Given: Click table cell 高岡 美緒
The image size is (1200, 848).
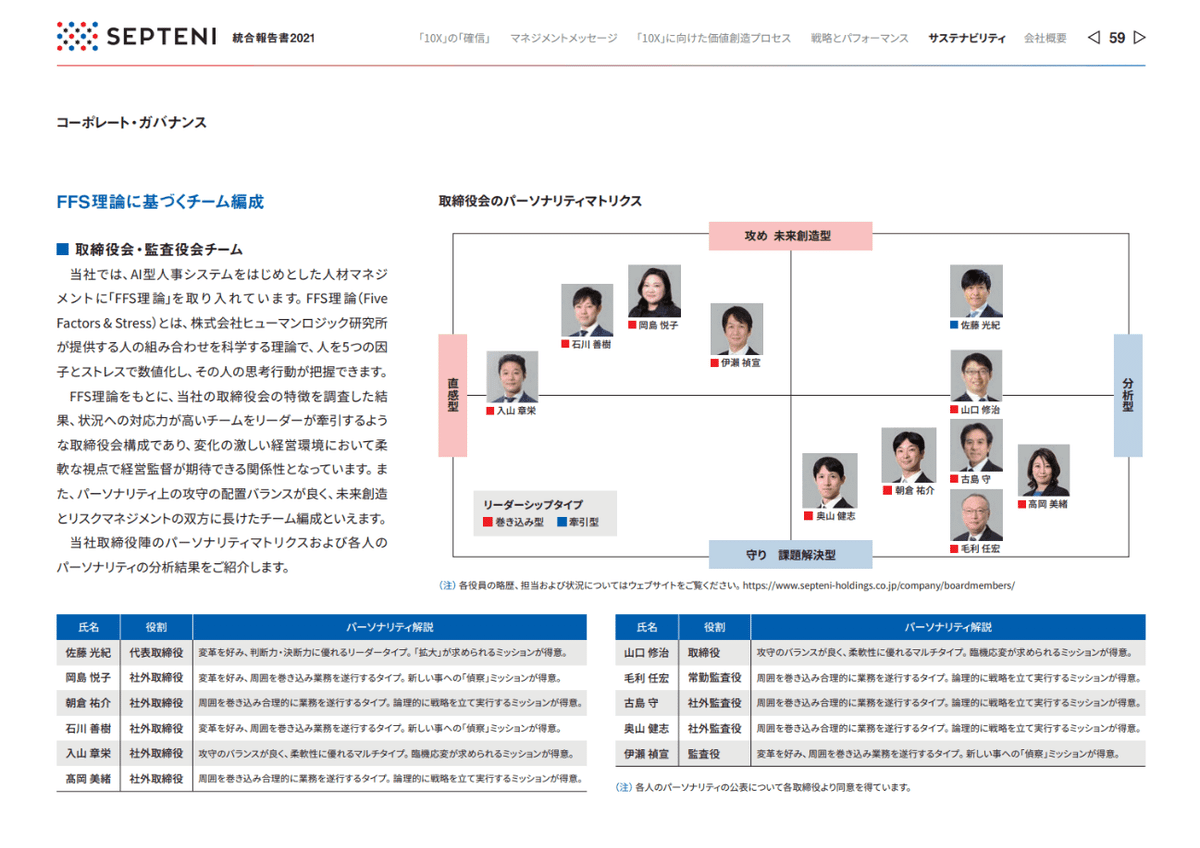Looking at the screenshot, I should point(88,778).
